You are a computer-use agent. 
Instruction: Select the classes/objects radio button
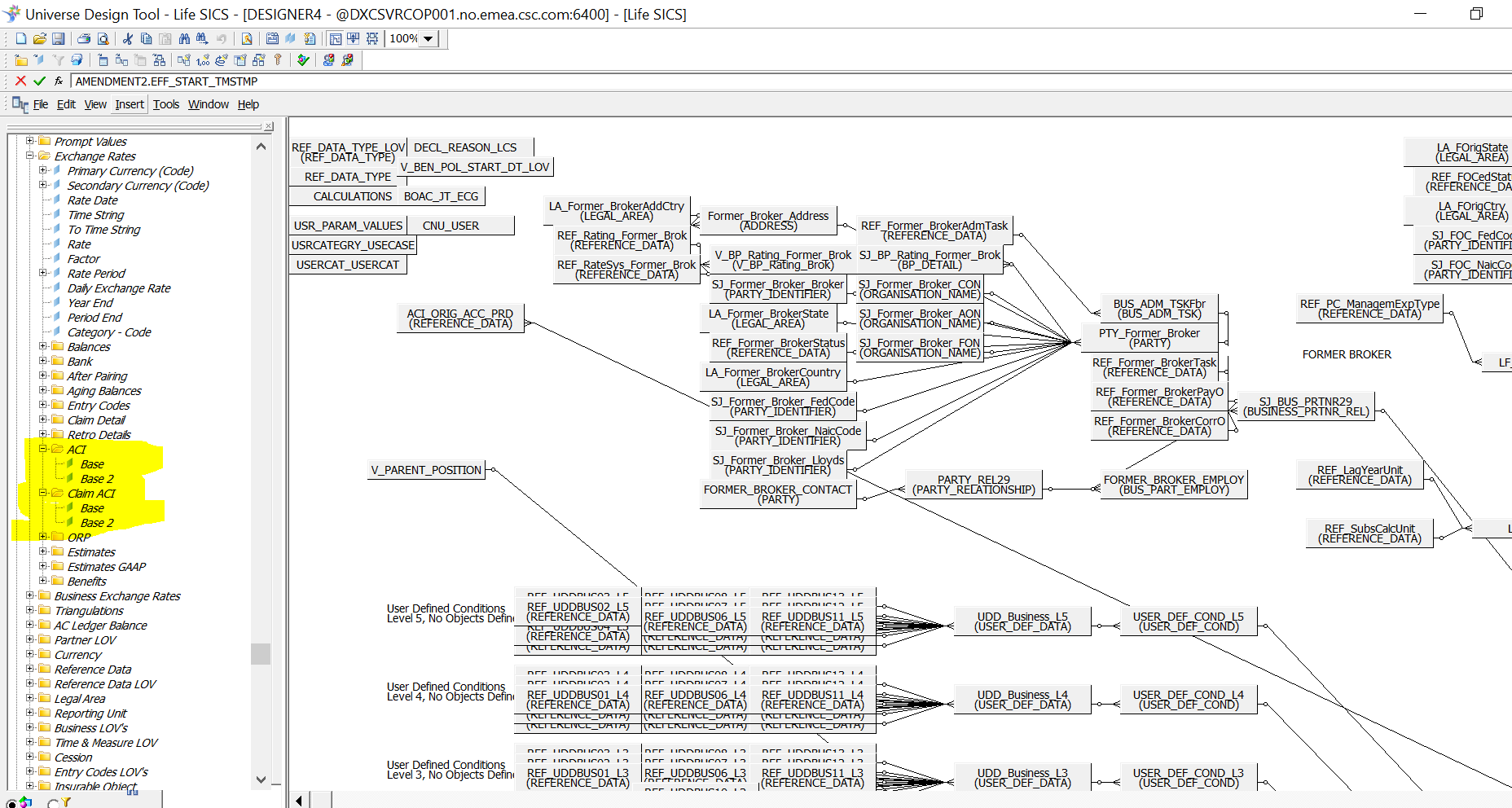[x=11, y=803]
